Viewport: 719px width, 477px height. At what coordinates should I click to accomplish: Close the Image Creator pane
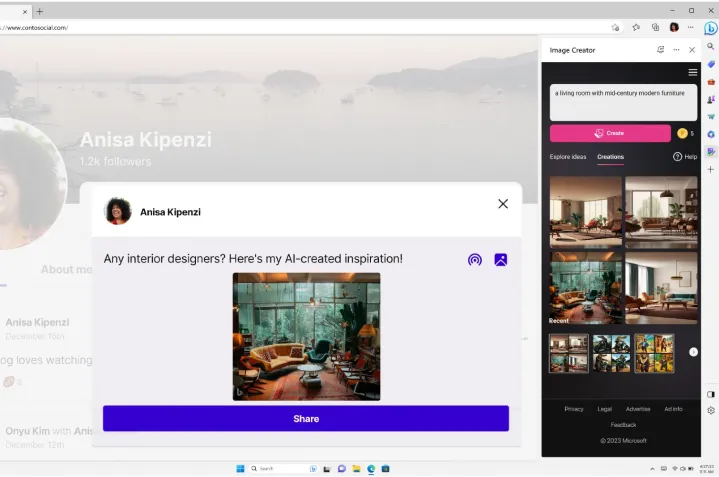click(692, 50)
